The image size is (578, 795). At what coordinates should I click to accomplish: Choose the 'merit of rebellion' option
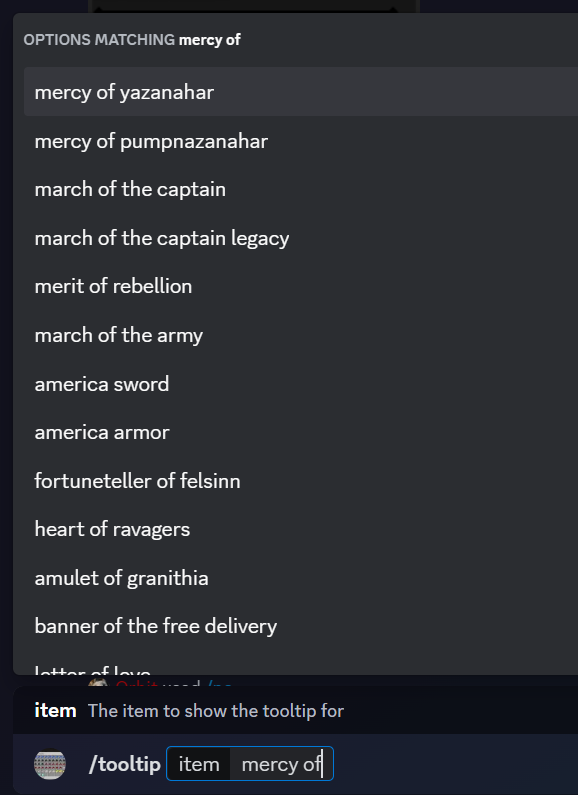click(x=301, y=286)
